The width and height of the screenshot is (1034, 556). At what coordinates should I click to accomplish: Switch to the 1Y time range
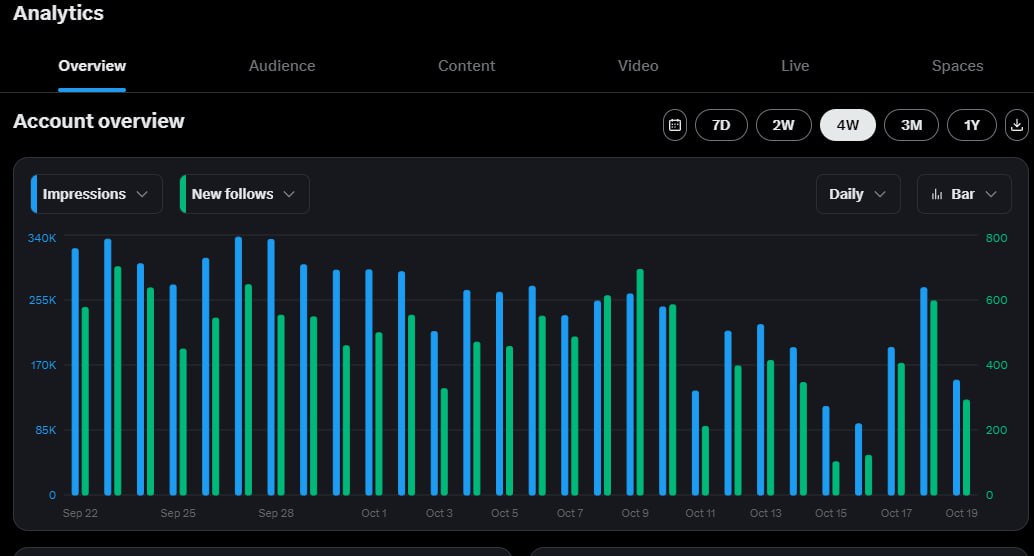pos(972,125)
